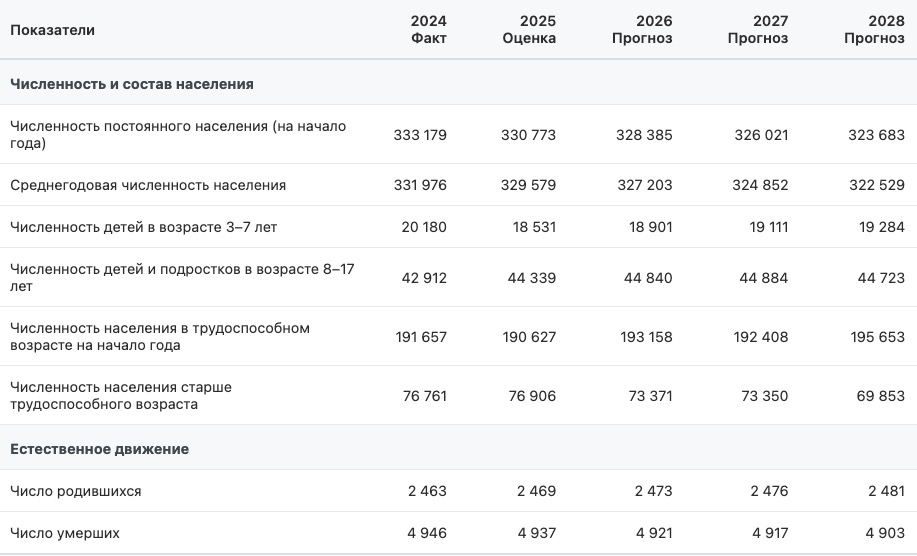Select the "2026 Прогноз" column header
The image size is (917, 556).
(642, 30)
